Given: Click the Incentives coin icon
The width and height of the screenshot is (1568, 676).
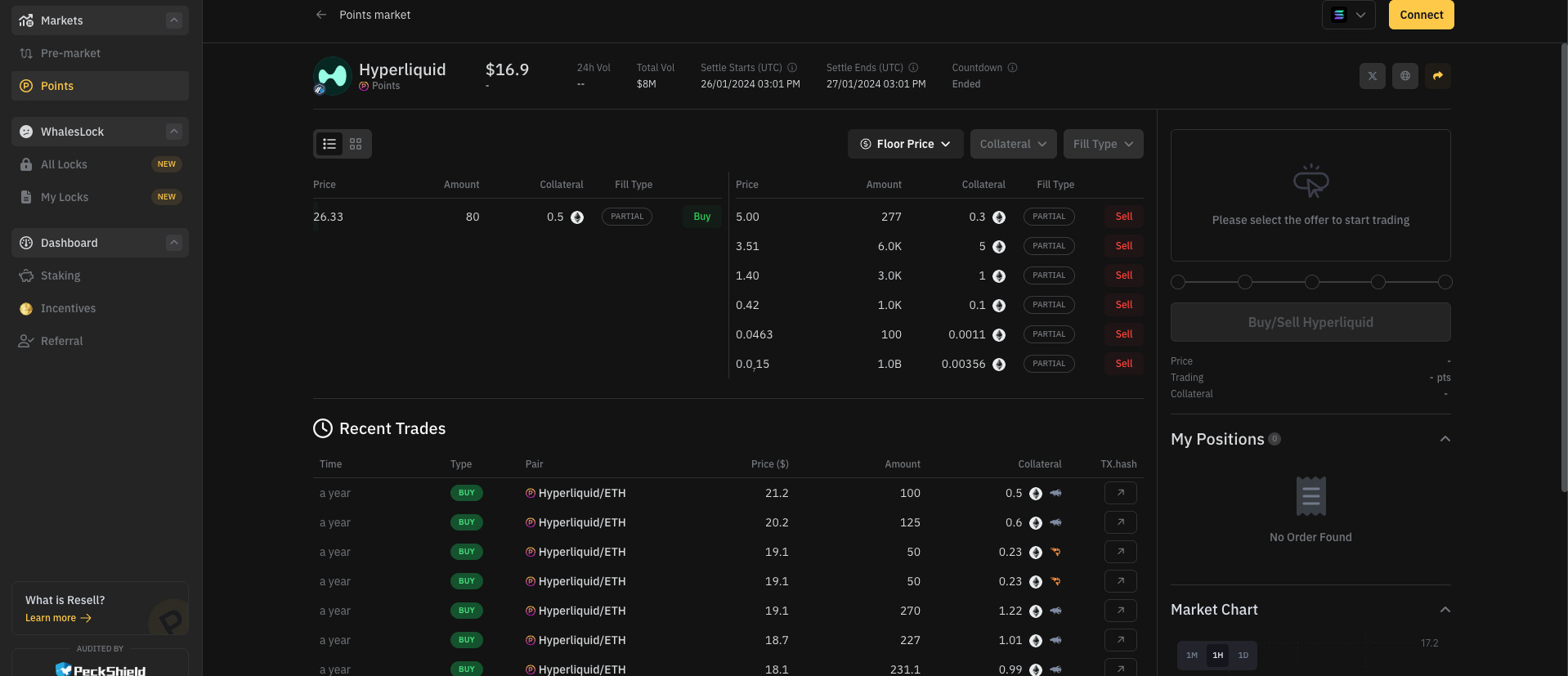Looking at the screenshot, I should [x=26, y=308].
